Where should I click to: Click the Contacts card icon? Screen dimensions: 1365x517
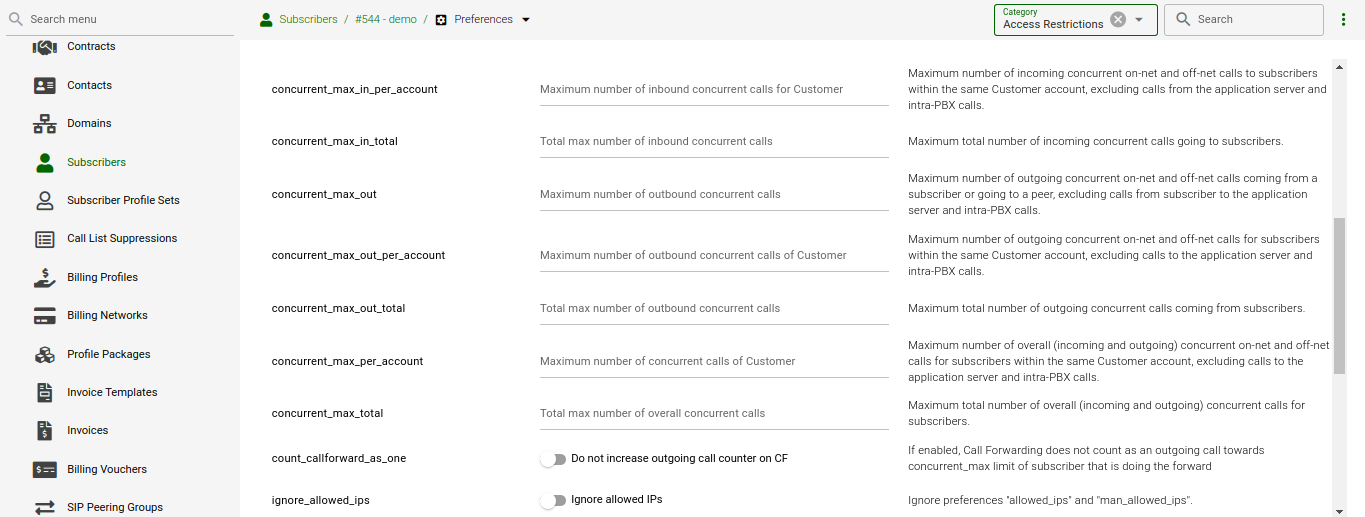tap(45, 86)
